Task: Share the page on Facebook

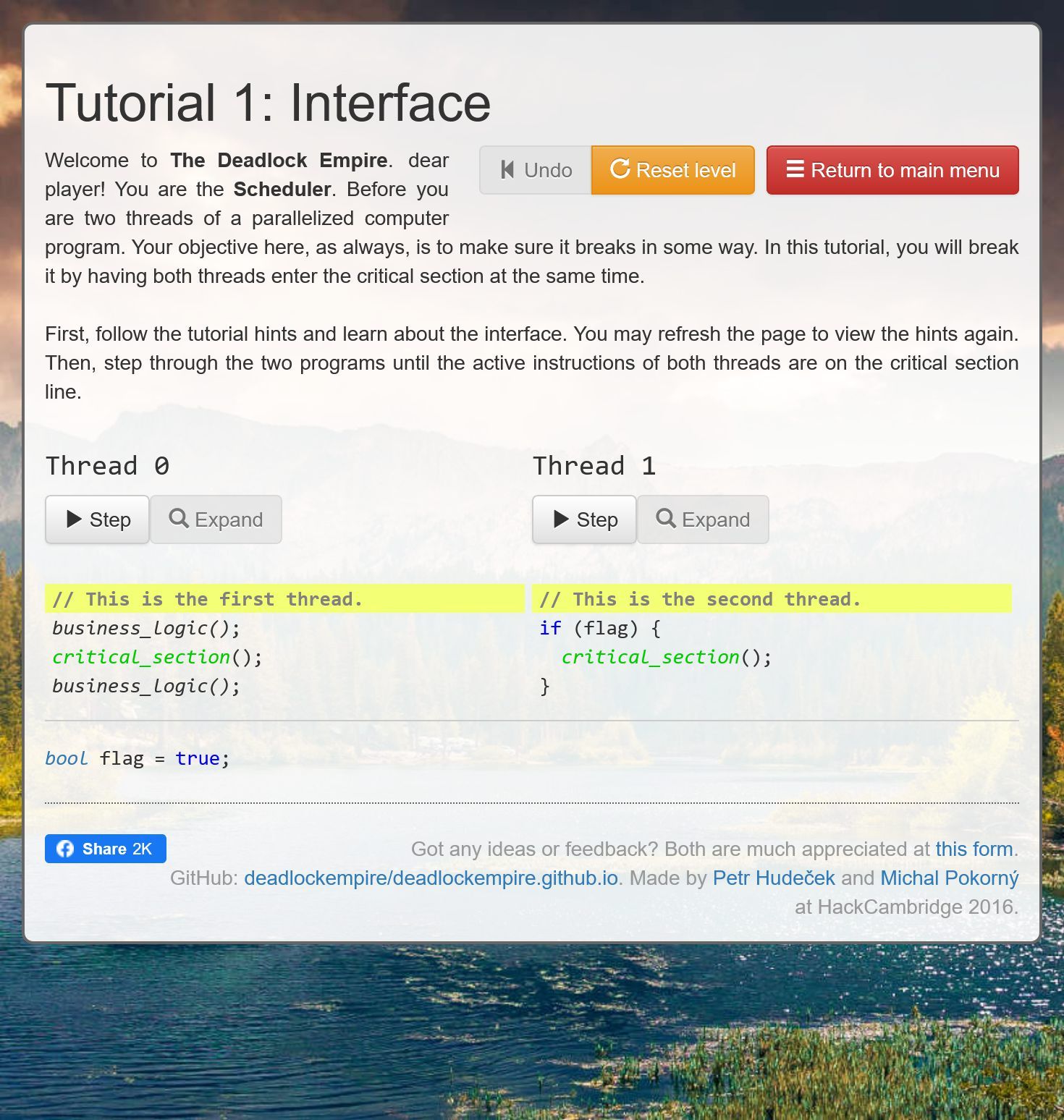Action: pyautogui.click(x=106, y=849)
